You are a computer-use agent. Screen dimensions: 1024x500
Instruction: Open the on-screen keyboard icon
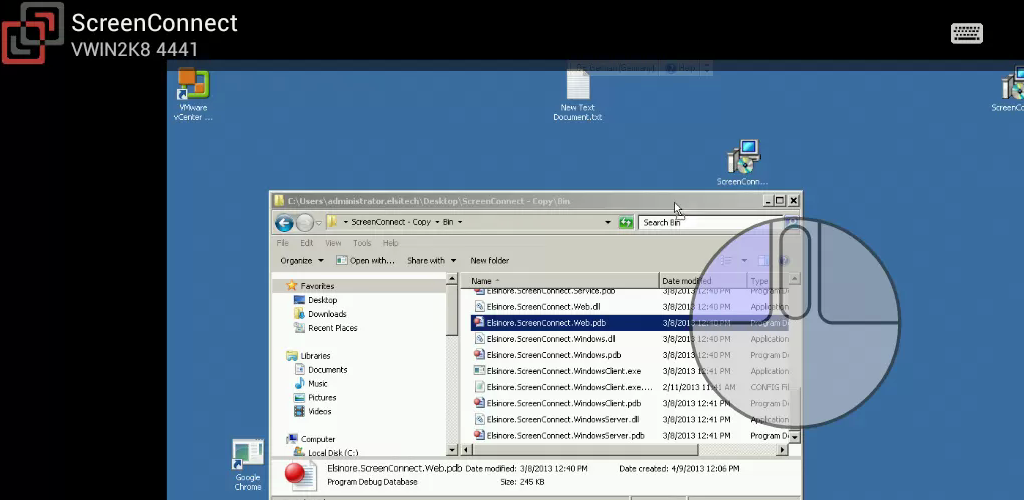(x=967, y=33)
